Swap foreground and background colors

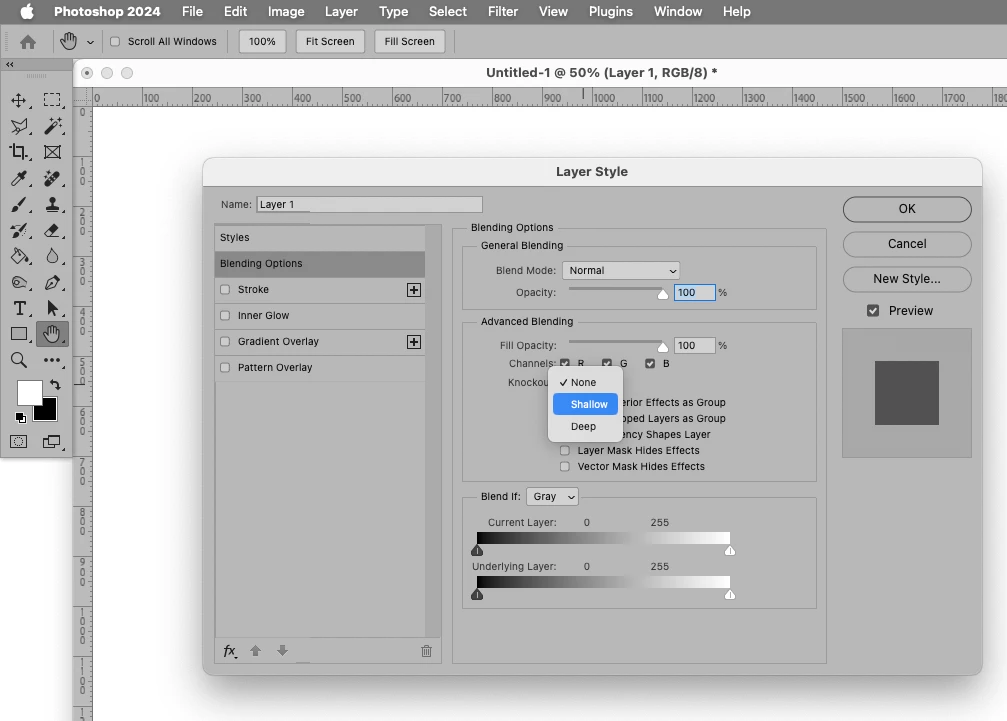point(55,385)
